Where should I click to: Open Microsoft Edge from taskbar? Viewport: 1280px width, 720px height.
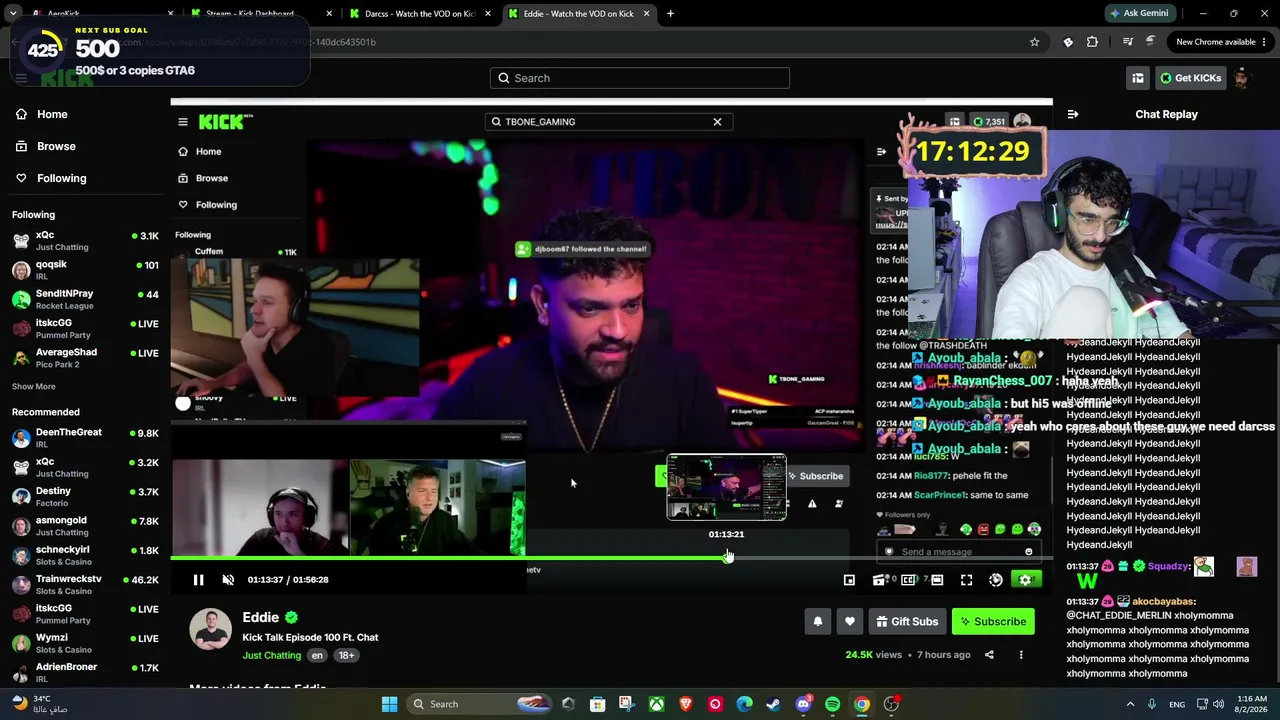[744, 704]
